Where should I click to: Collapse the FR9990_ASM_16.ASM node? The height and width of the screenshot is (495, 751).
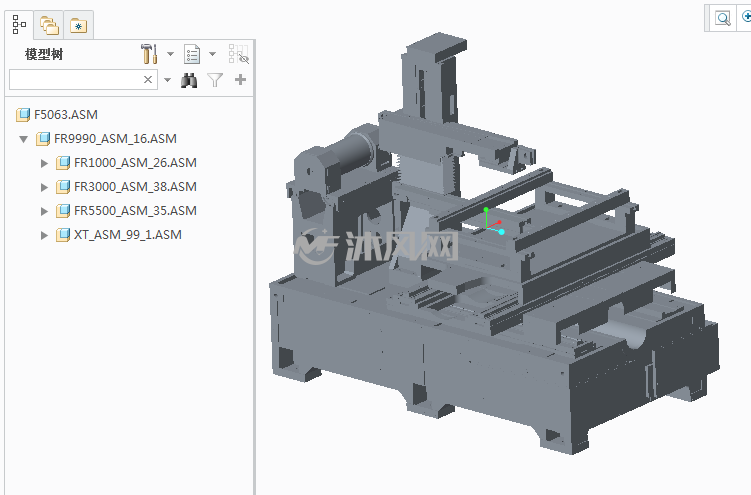point(23,139)
